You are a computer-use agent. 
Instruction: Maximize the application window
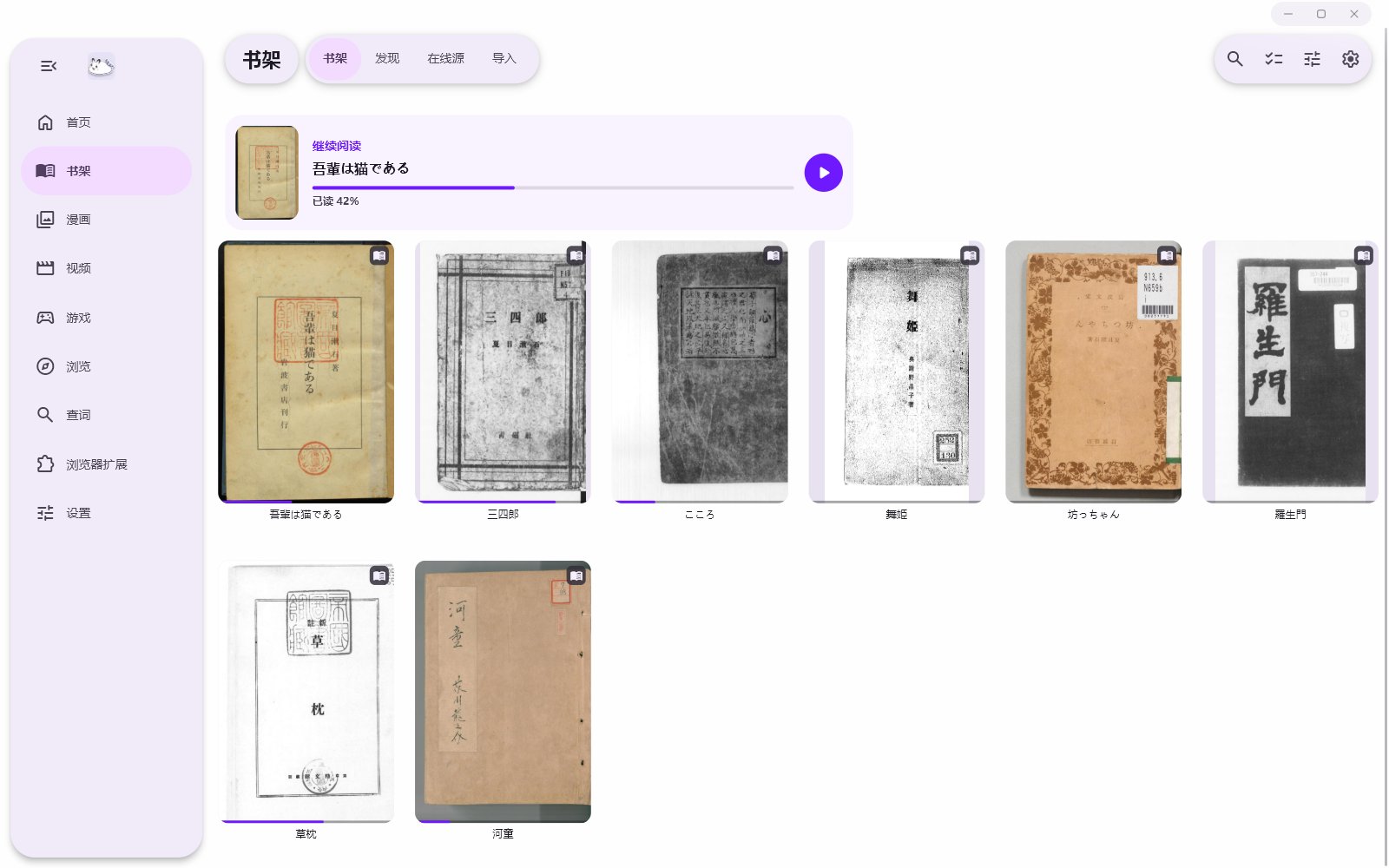(x=1321, y=14)
